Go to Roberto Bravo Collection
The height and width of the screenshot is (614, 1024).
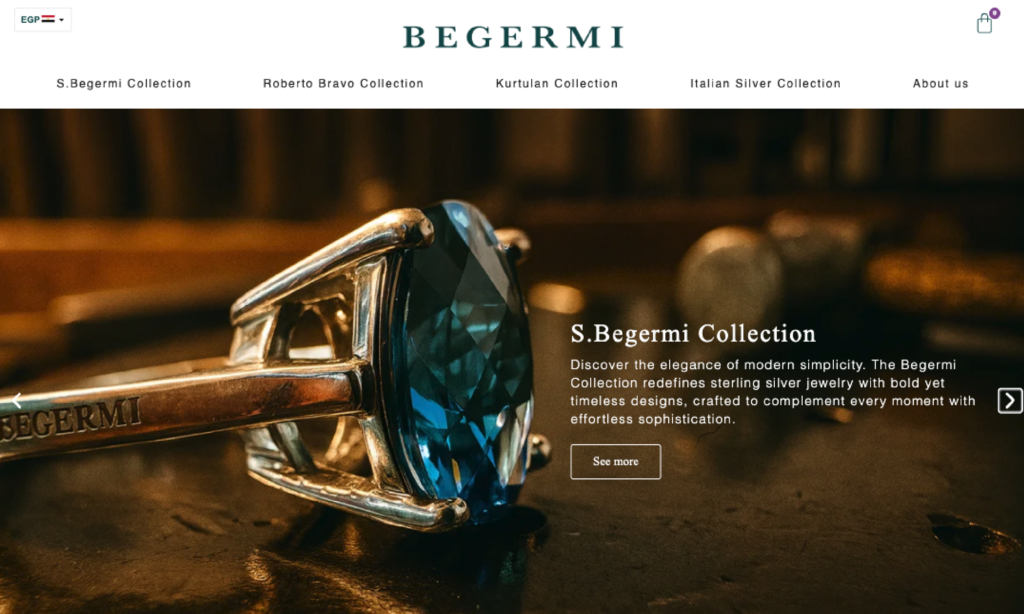[343, 84]
